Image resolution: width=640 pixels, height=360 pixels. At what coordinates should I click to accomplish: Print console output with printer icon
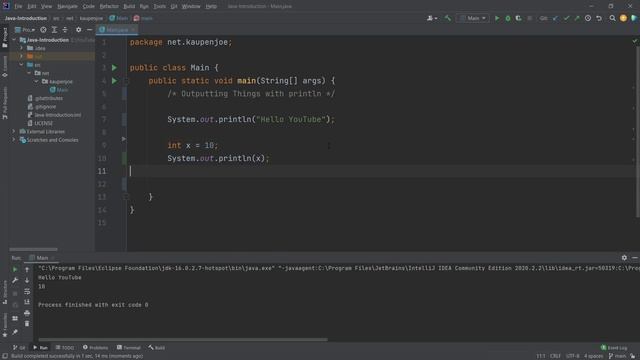click(x=27, y=313)
